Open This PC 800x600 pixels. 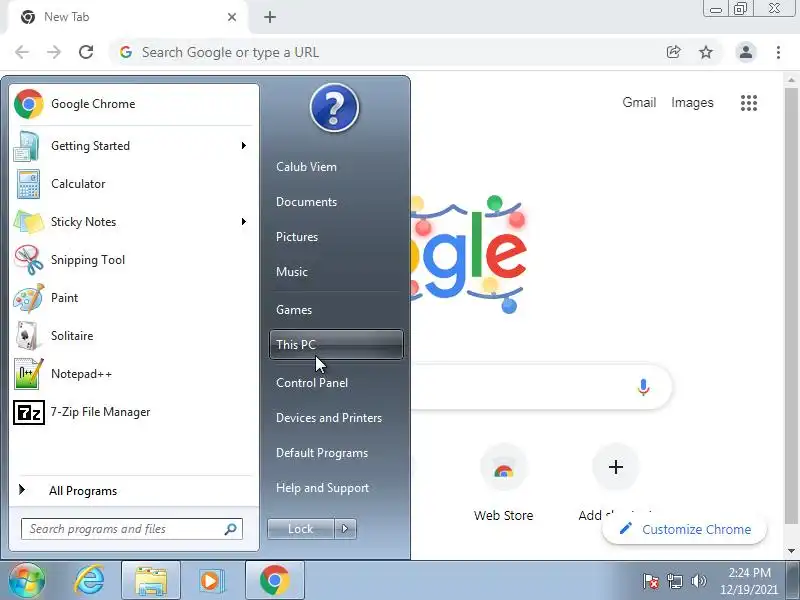coord(336,345)
